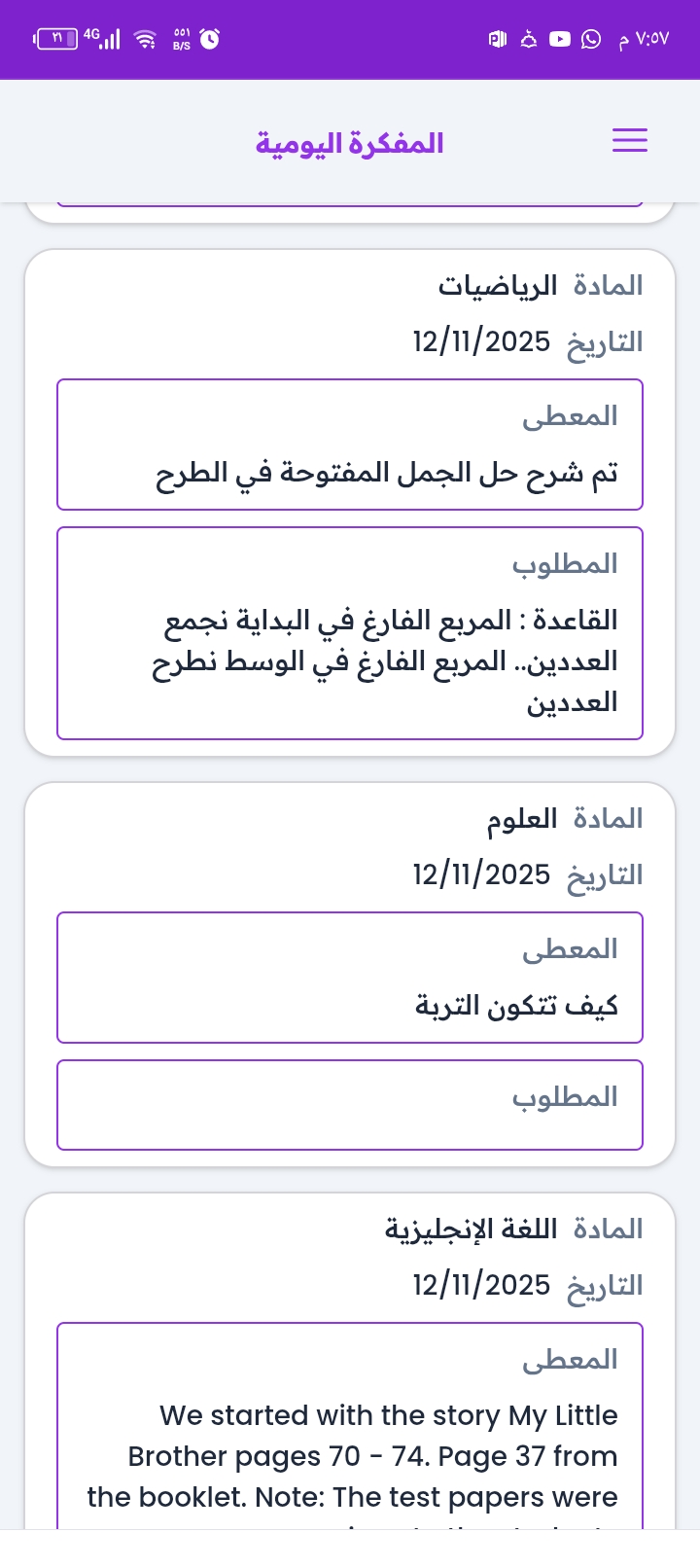Viewport: 700px width, 1568px height.
Task: Open the المطلوب box with القاعدة text
Action: pyautogui.click(x=350, y=633)
